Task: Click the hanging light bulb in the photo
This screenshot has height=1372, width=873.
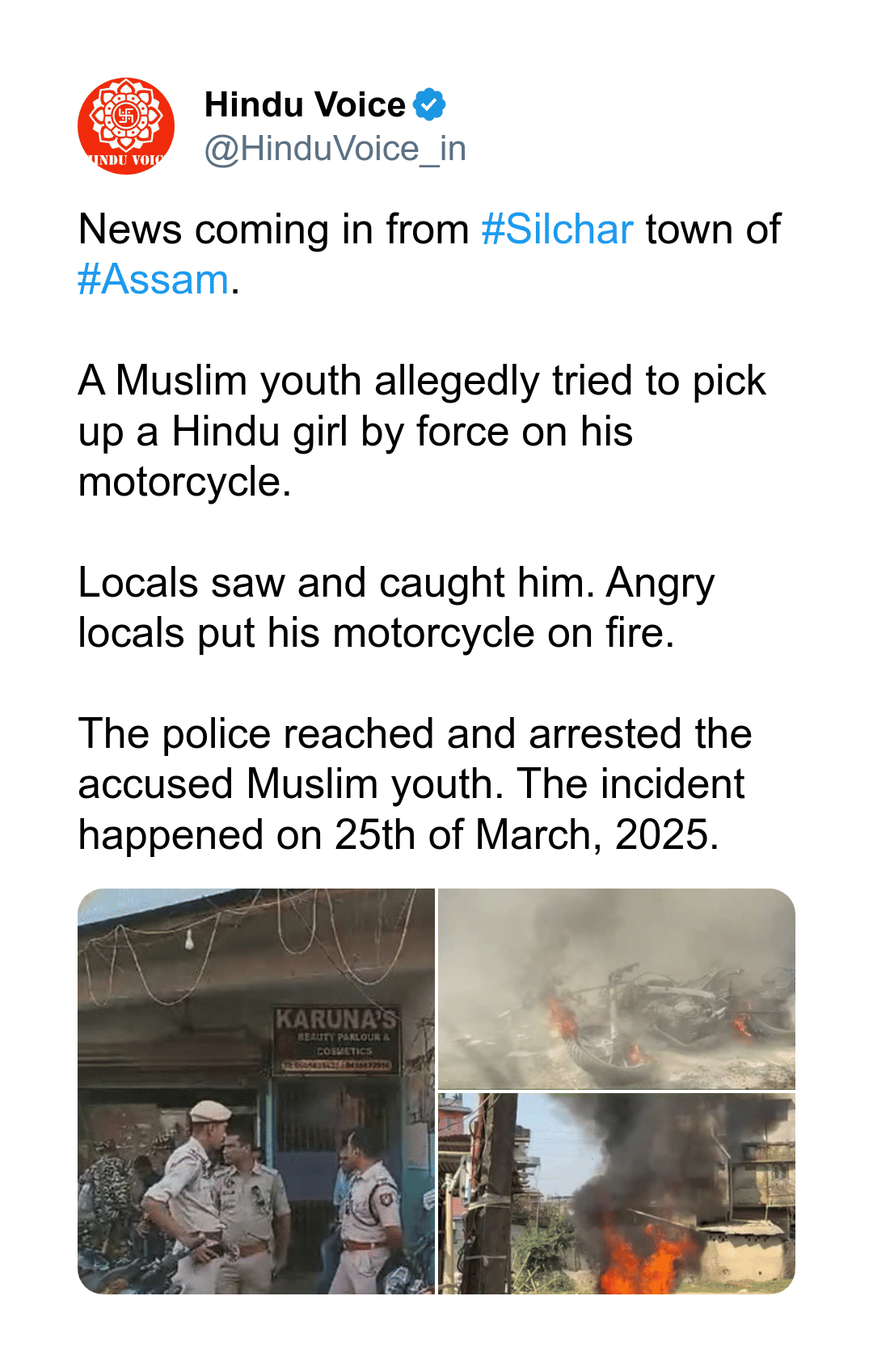Action: 189,940
